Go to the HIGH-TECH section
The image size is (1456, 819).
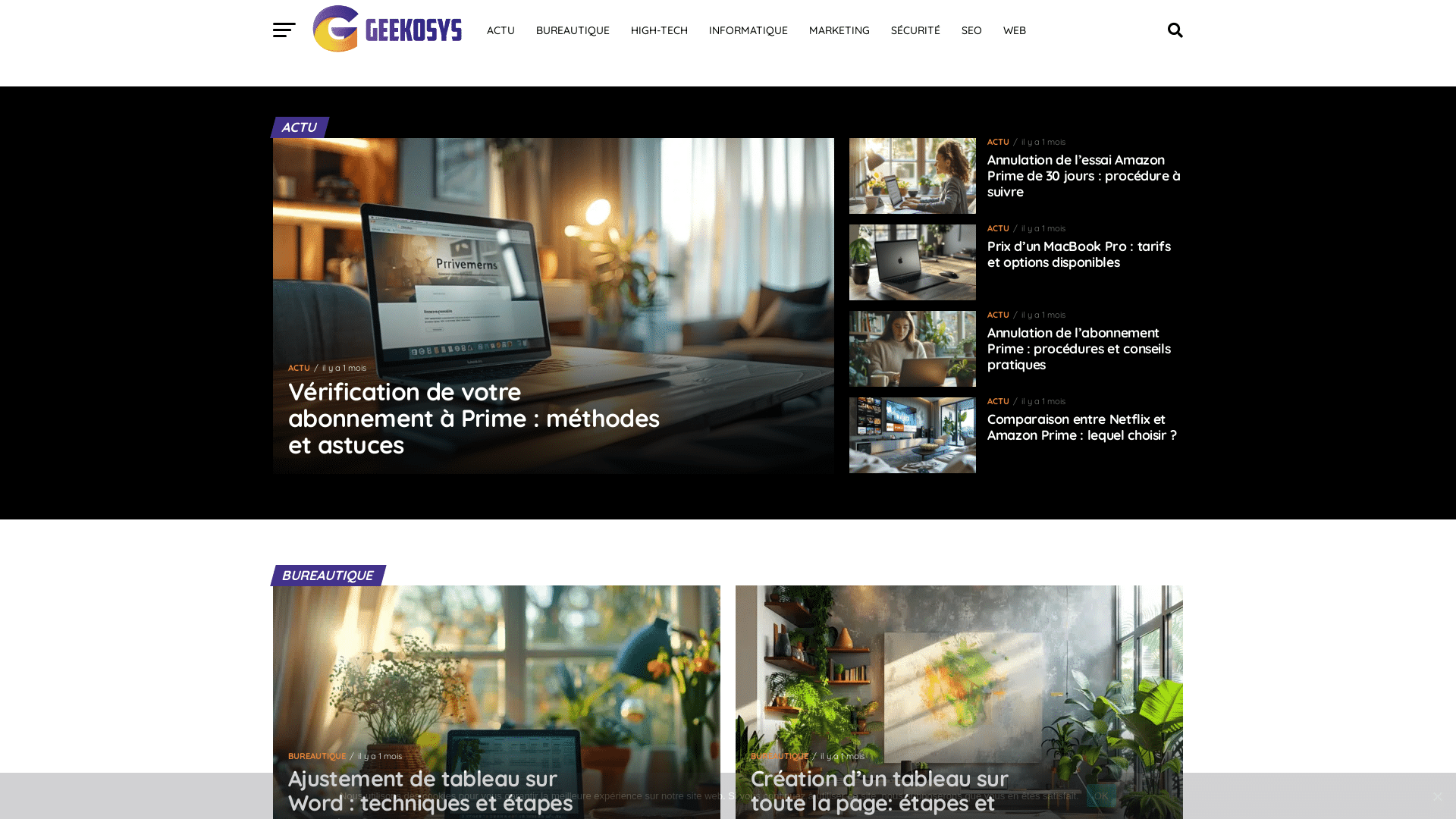pos(659,30)
